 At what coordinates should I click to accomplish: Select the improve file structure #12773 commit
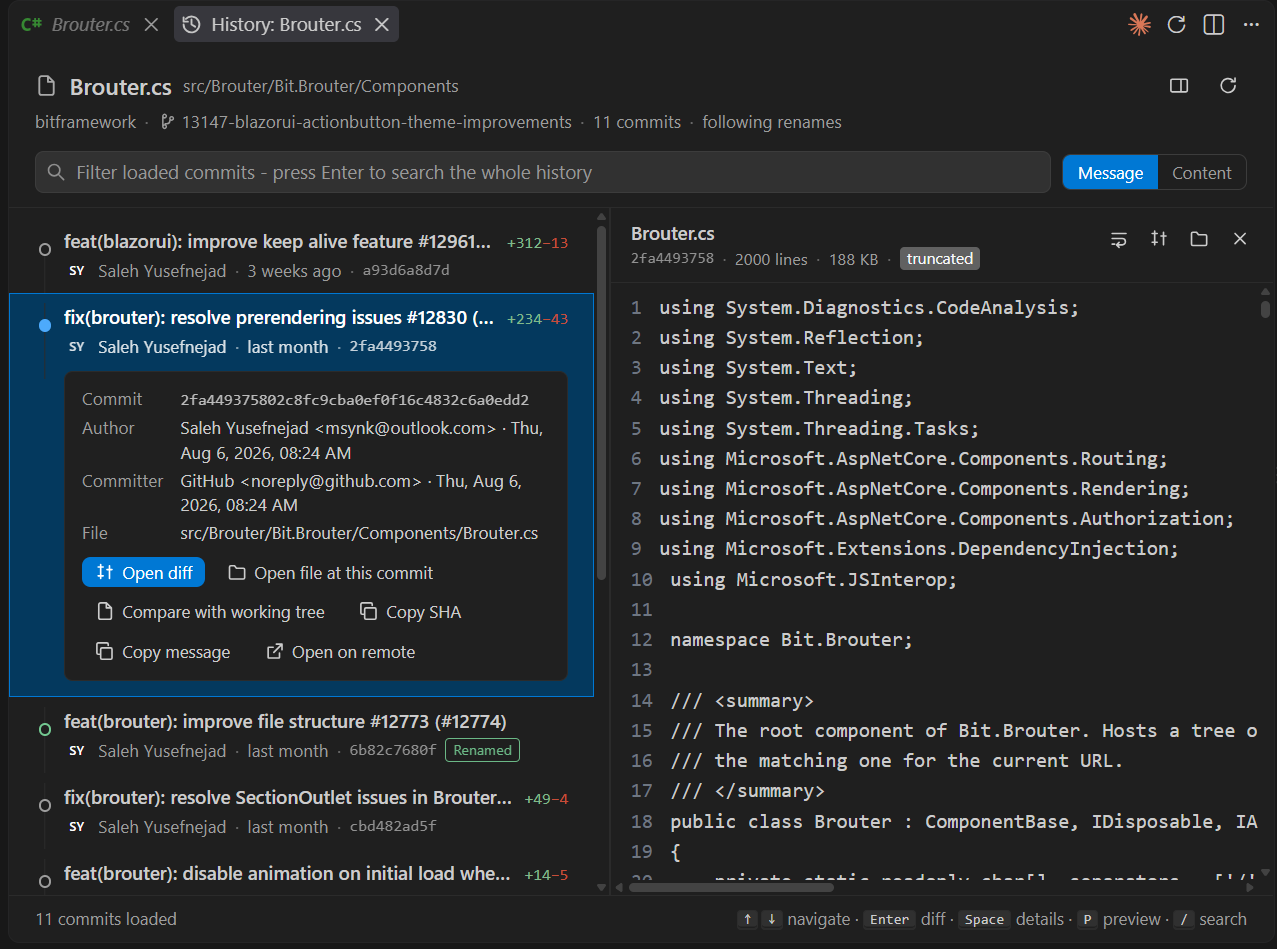[x=301, y=735]
